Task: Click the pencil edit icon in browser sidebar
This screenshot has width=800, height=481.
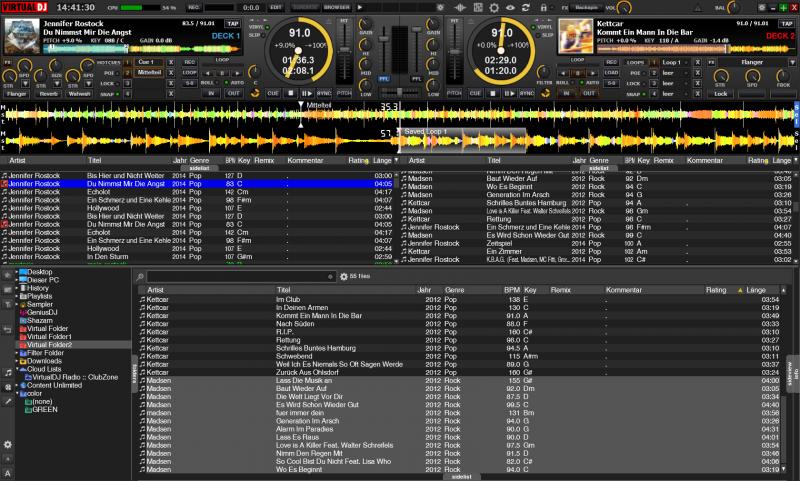Action: 8,401
